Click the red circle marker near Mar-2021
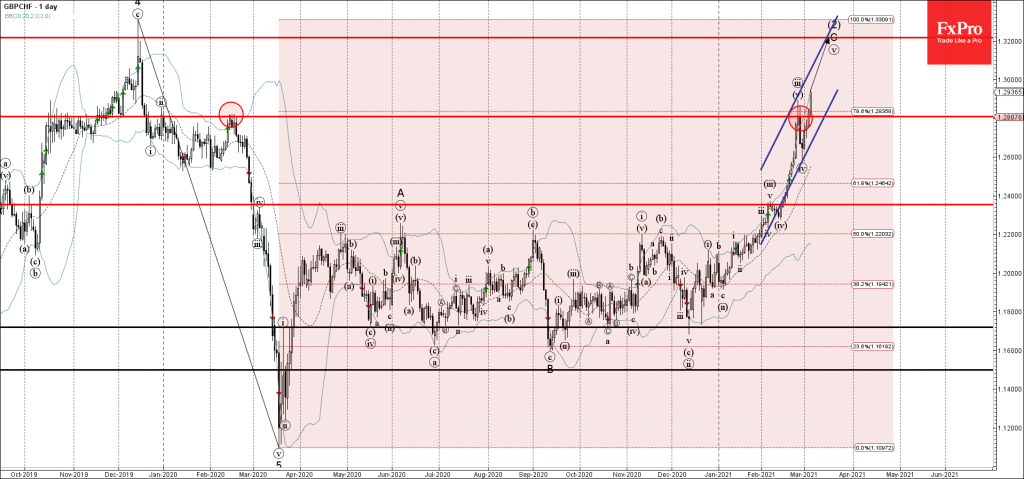 tap(800, 118)
